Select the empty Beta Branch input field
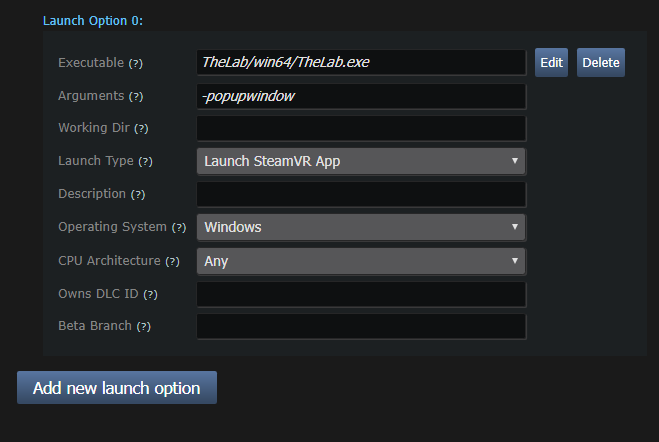Screen dimensions: 659x442 coord(361,326)
